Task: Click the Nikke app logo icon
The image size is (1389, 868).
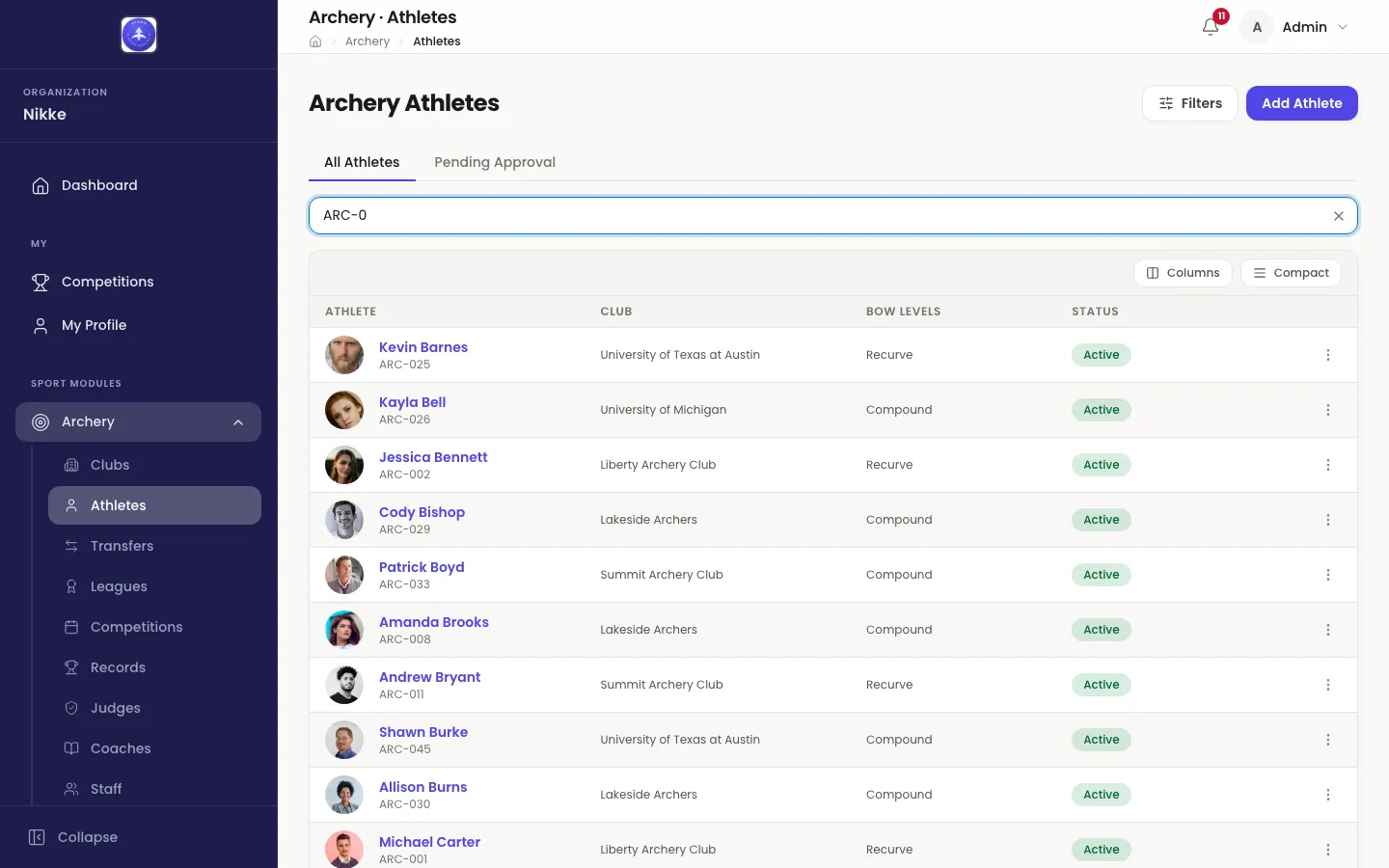Action: [x=139, y=35]
